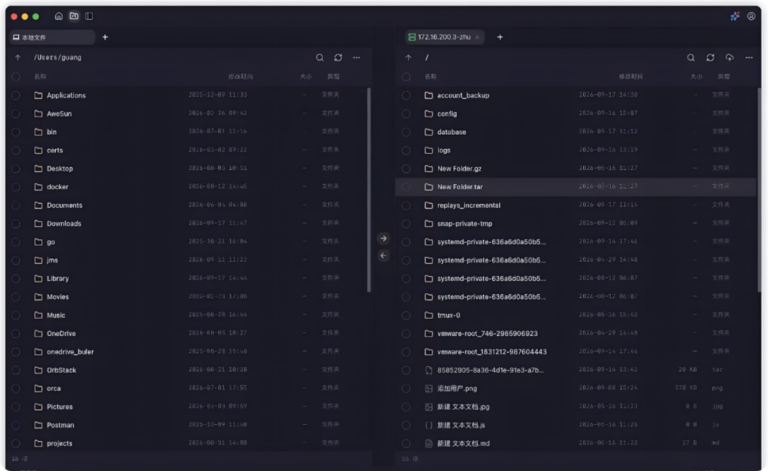Screen dimensions: 768x471
Task: Sort local files by 修改时间 column
Action: click(240, 77)
